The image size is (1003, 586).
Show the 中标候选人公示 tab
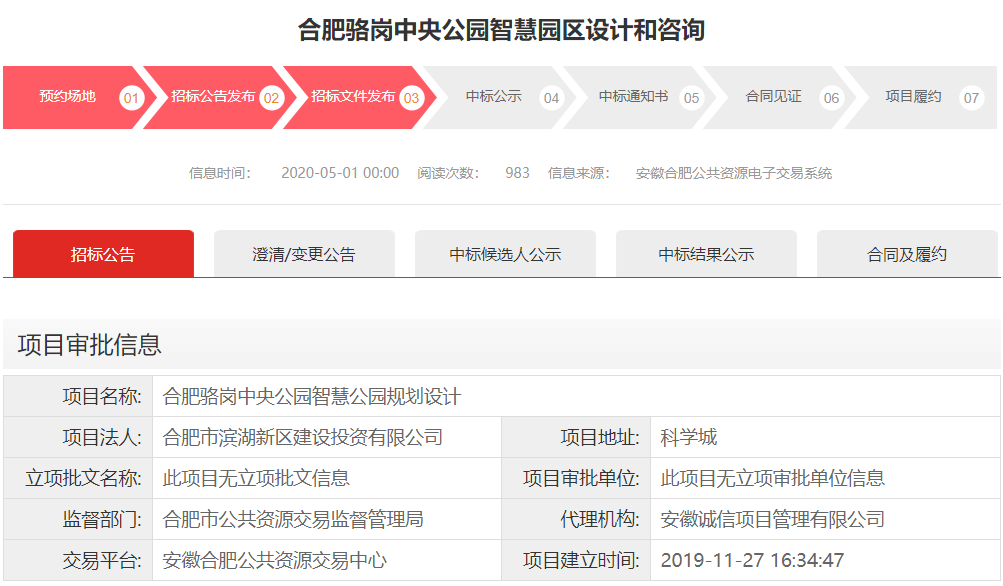[x=505, y=254]
